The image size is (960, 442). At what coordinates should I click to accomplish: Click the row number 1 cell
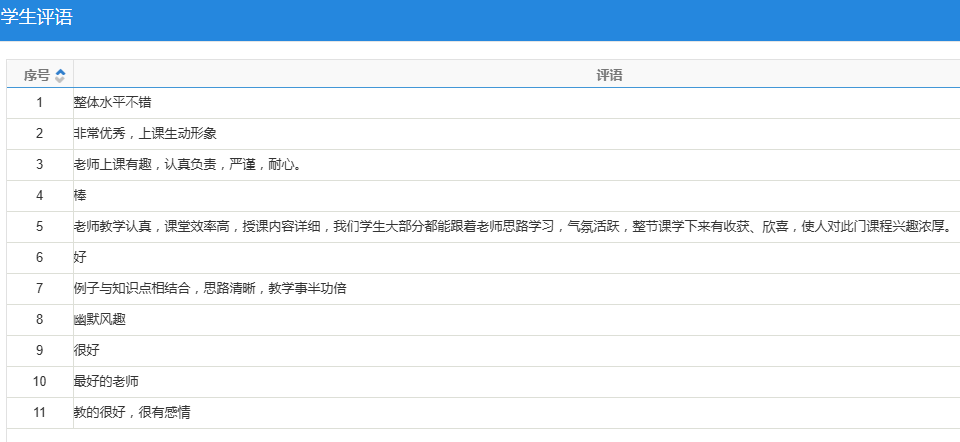pos(39,102)
